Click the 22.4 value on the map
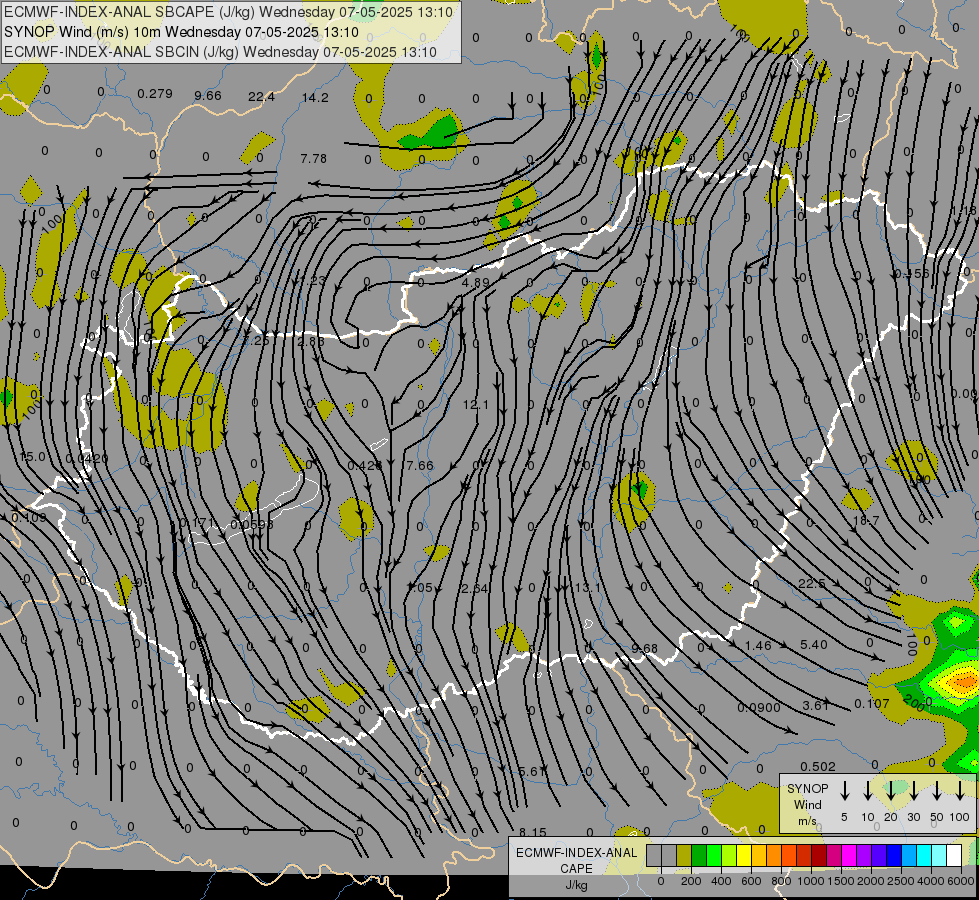 pyautogui.click(x=261, y=96)
